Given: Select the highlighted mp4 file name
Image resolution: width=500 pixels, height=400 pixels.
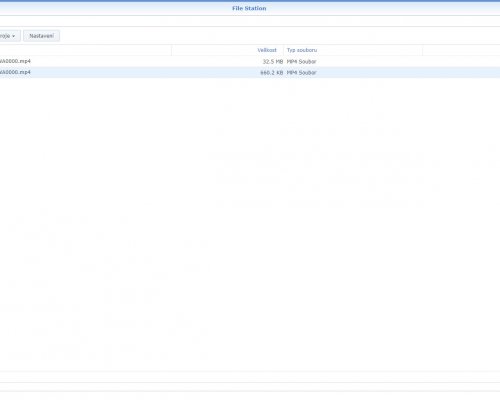Looking at the screenshot, I should (x=15, y=72).
